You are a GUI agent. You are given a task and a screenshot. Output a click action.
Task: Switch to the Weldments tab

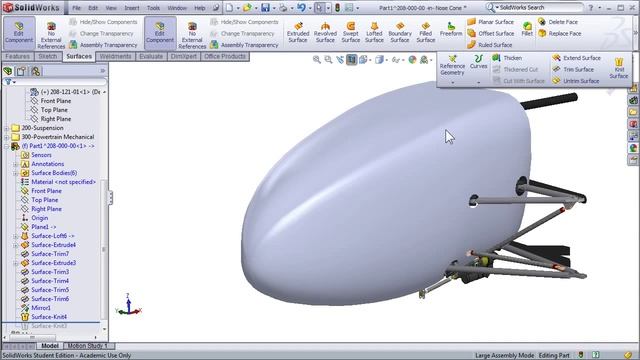click(x=116, y=56)
